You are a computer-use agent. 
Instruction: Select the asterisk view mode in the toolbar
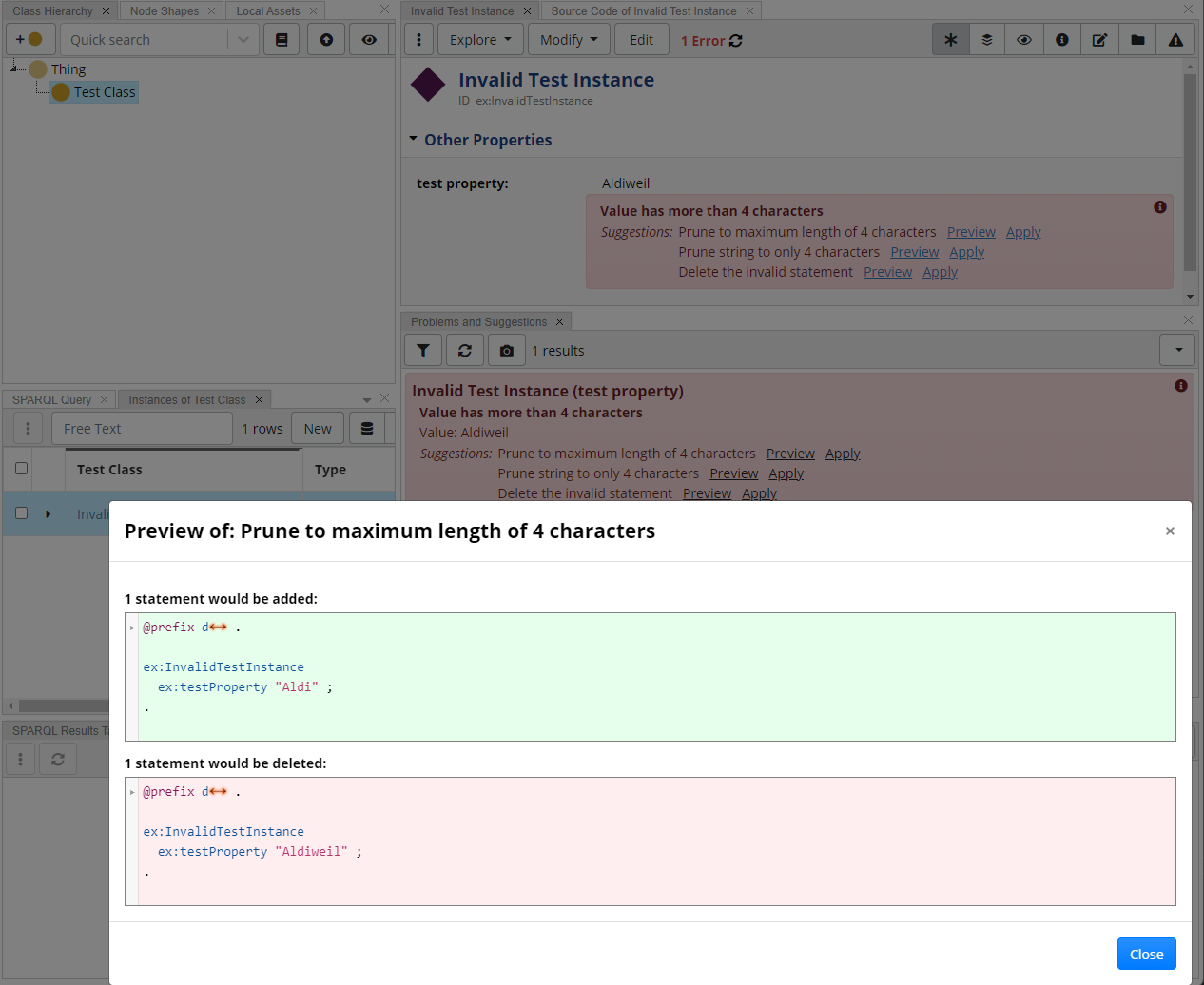[x=950, y=39]
